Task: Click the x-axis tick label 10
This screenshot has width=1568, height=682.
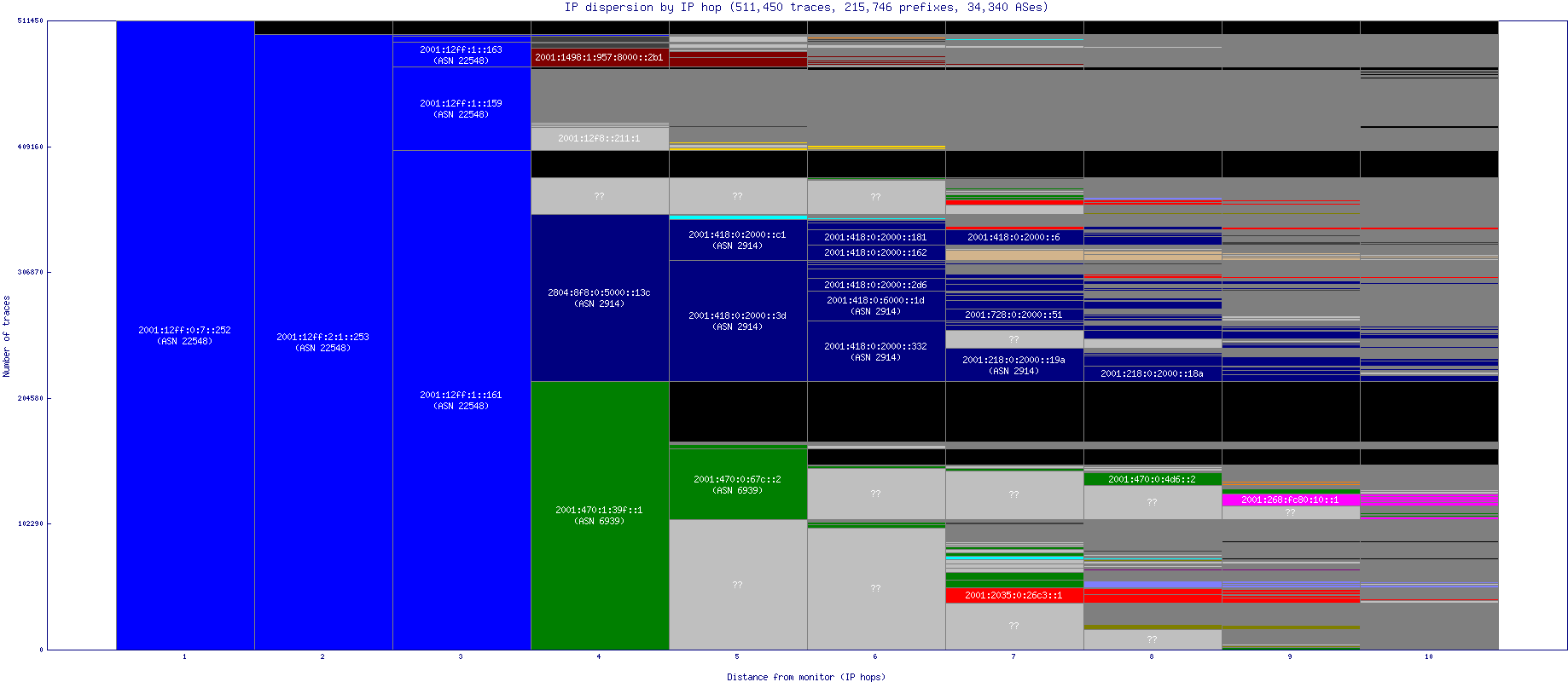Action: (1429, 656)
